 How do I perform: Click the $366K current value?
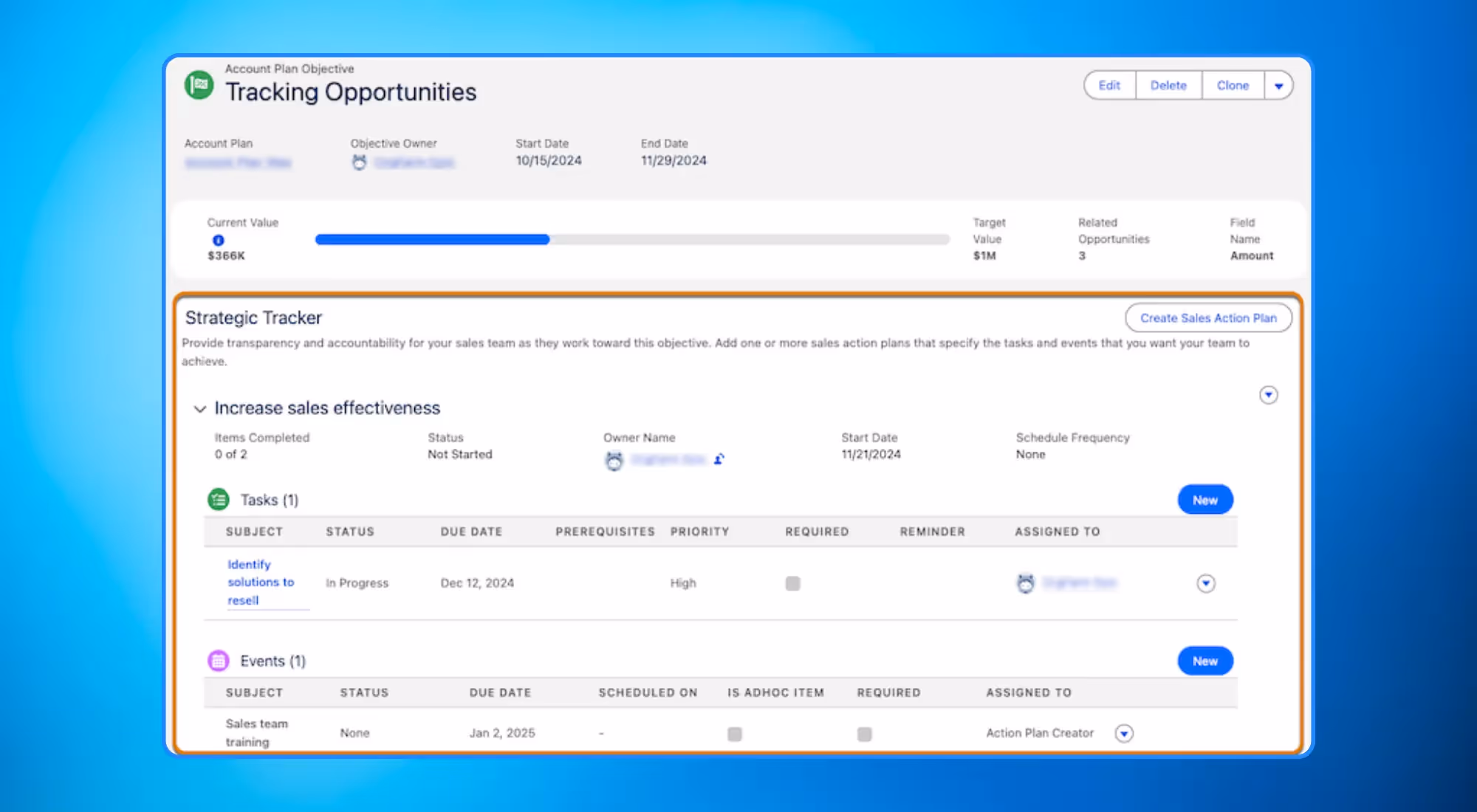(x=226, y=255)
